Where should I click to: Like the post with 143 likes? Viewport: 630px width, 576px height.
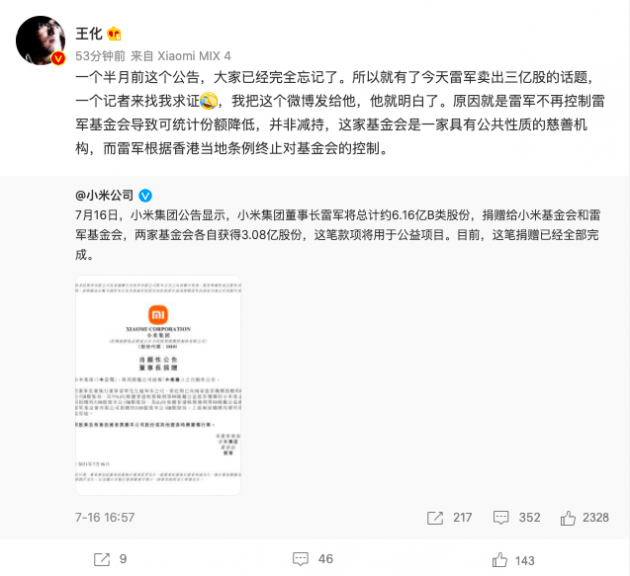click(x=499, y=560)
